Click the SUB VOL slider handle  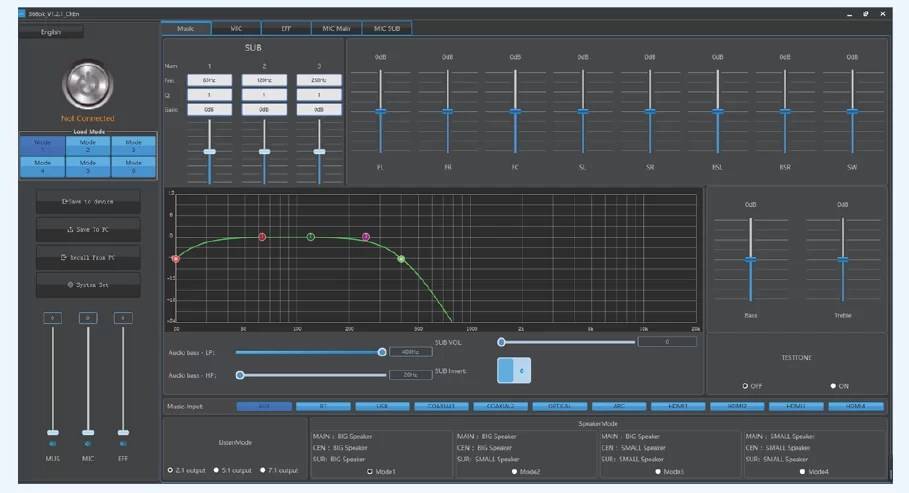(x=501, y=342)
